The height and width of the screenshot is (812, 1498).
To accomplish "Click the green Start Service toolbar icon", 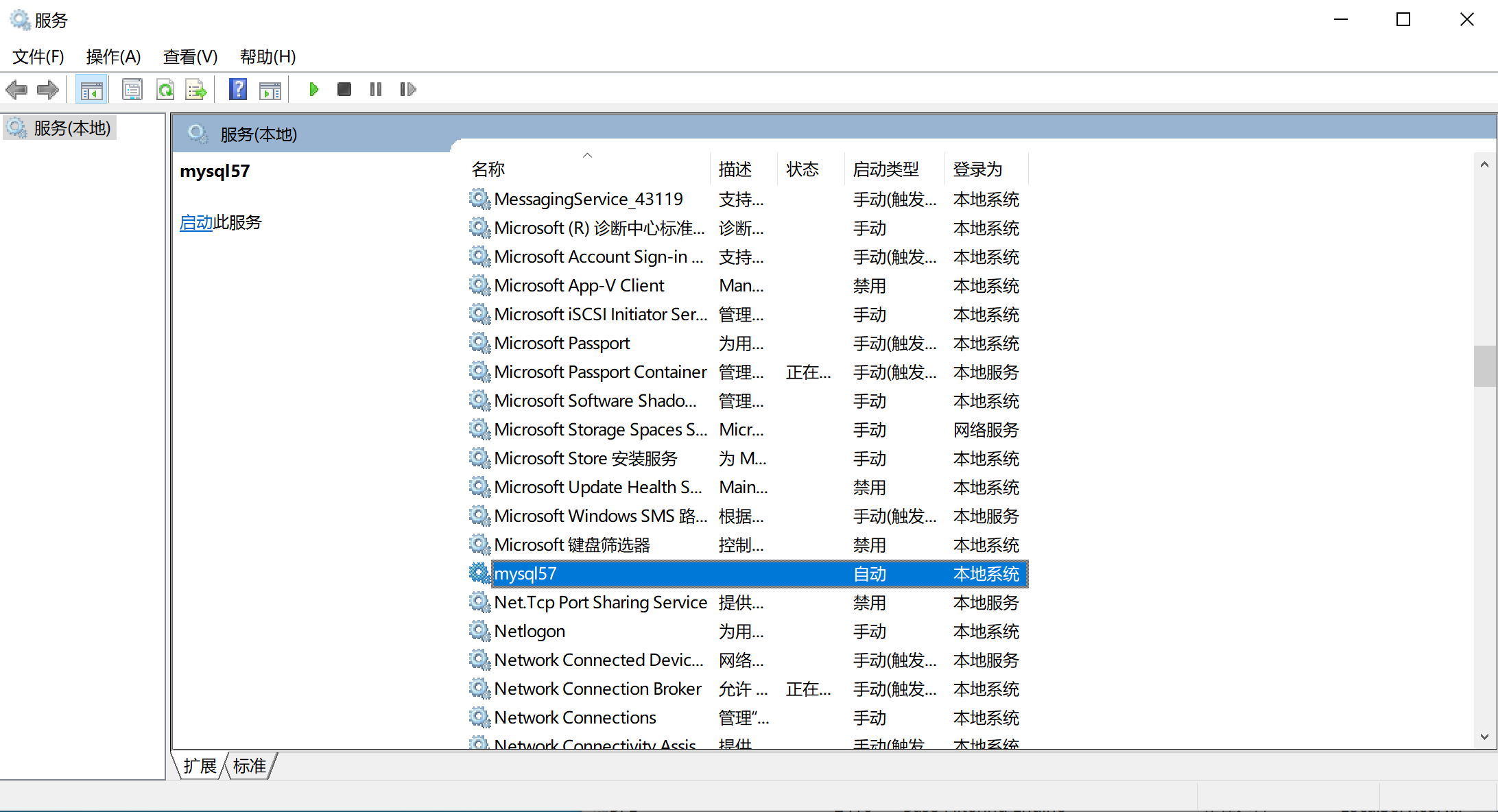I will 313,89.
